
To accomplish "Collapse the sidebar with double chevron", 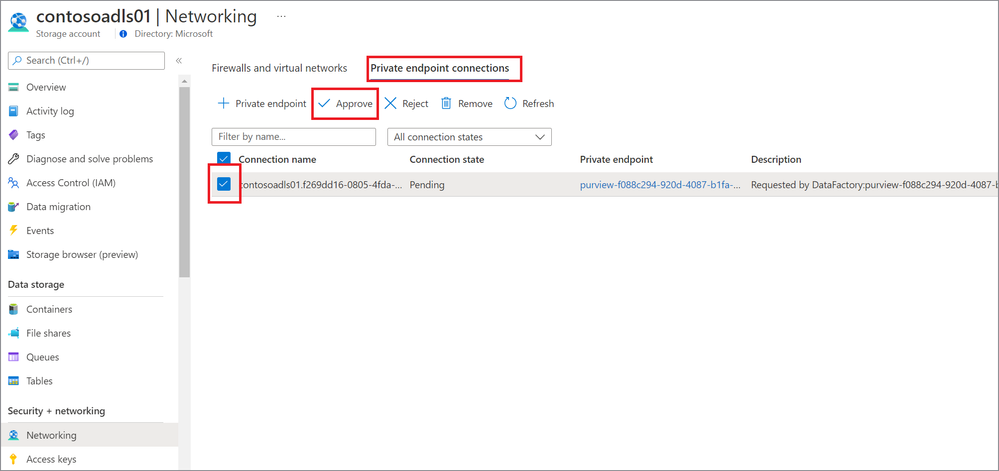I will point(179,61).
